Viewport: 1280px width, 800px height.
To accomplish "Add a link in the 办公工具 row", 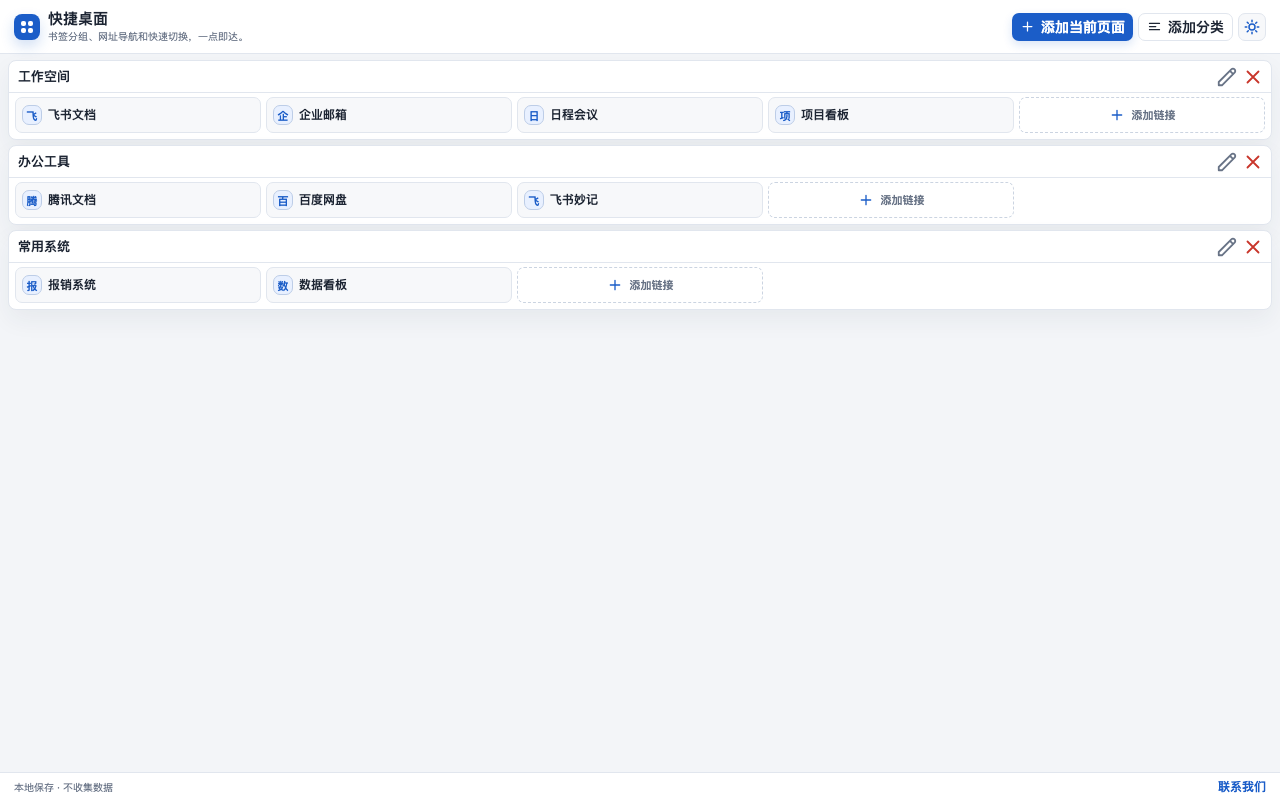I will pos(891,200).
